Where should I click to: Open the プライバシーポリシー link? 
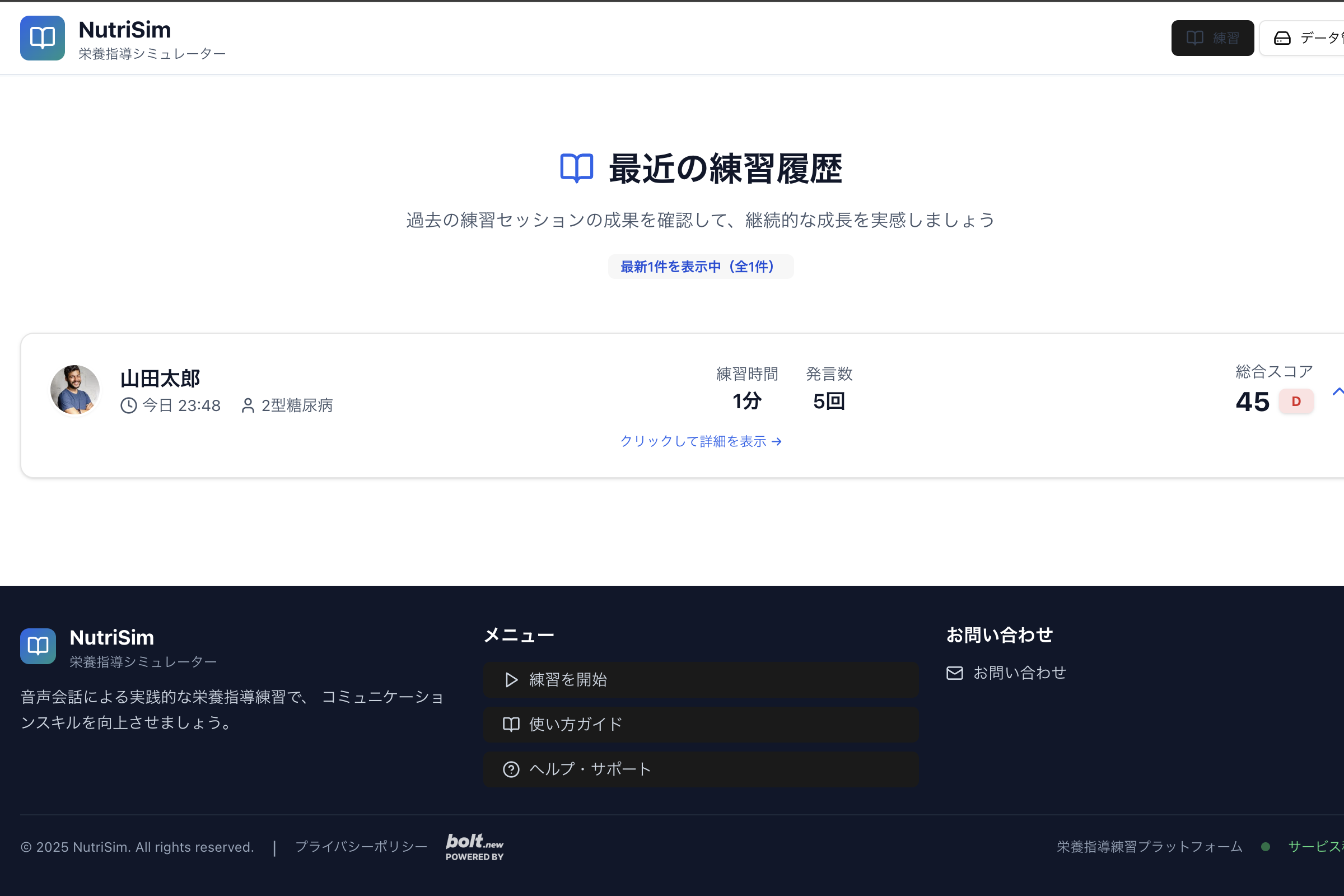pyautogui.click(x=361, y=847)
